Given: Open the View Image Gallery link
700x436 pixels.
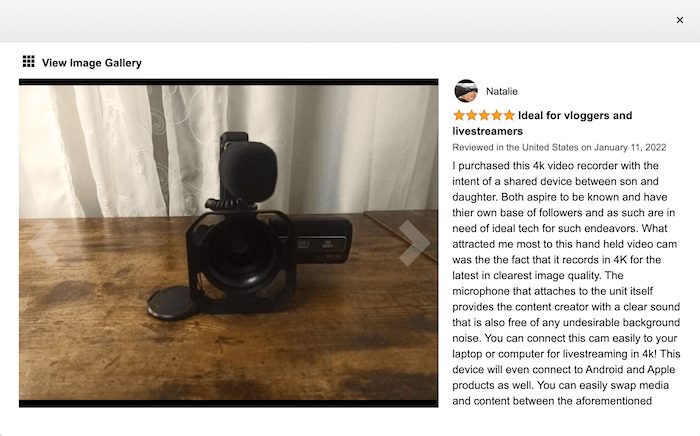Looking at the screenshot, I should 92,63.
